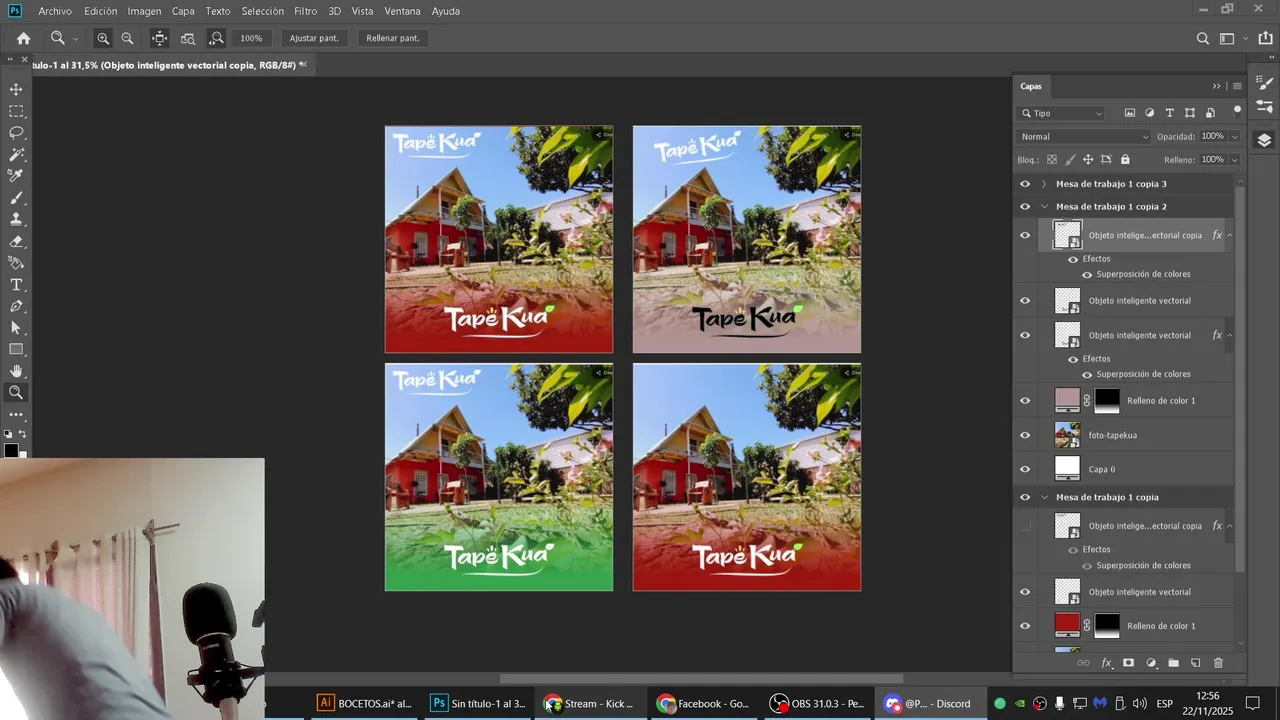Choose Zoom Out mode in options bar
Image resolution: width=1280 pixels, height=720 pixels.
[x=127, y=38]
